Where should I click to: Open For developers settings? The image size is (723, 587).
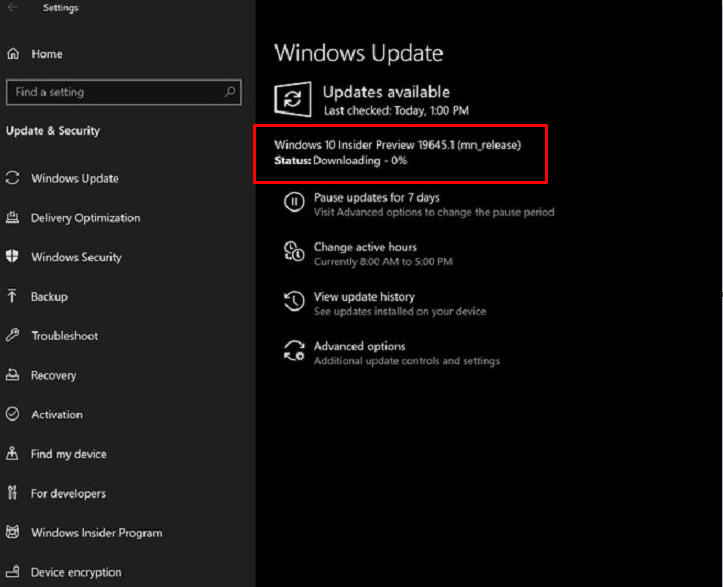pyautogui.click(x=68, y=493)
